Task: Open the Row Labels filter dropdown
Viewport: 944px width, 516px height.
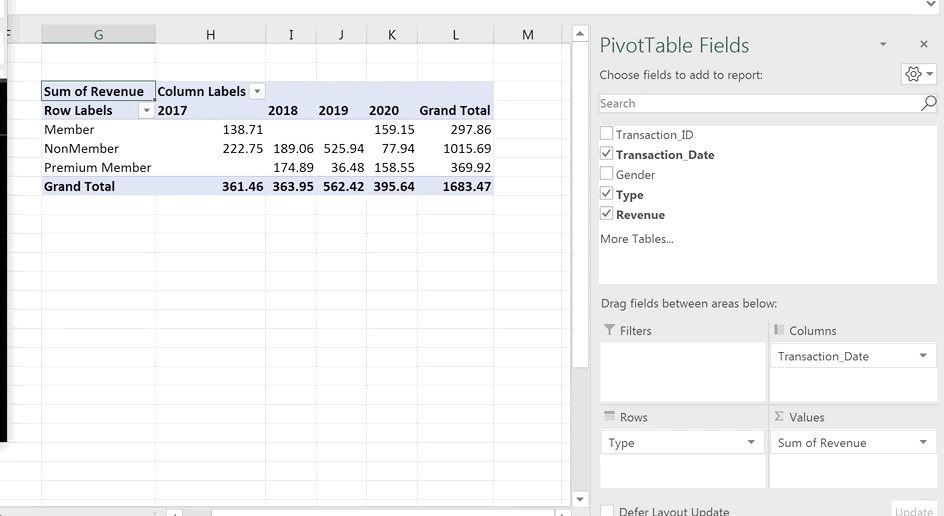Action: 147,111
